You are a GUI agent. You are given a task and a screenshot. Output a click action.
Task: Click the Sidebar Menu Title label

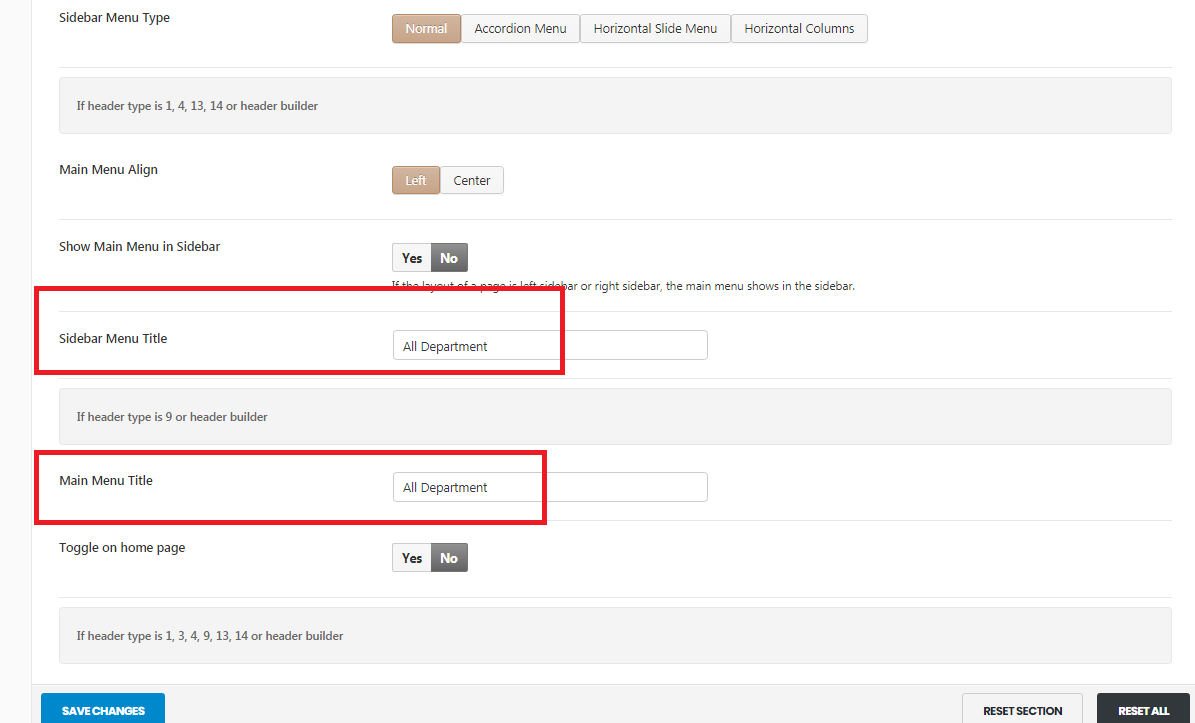tap(113, 338)
